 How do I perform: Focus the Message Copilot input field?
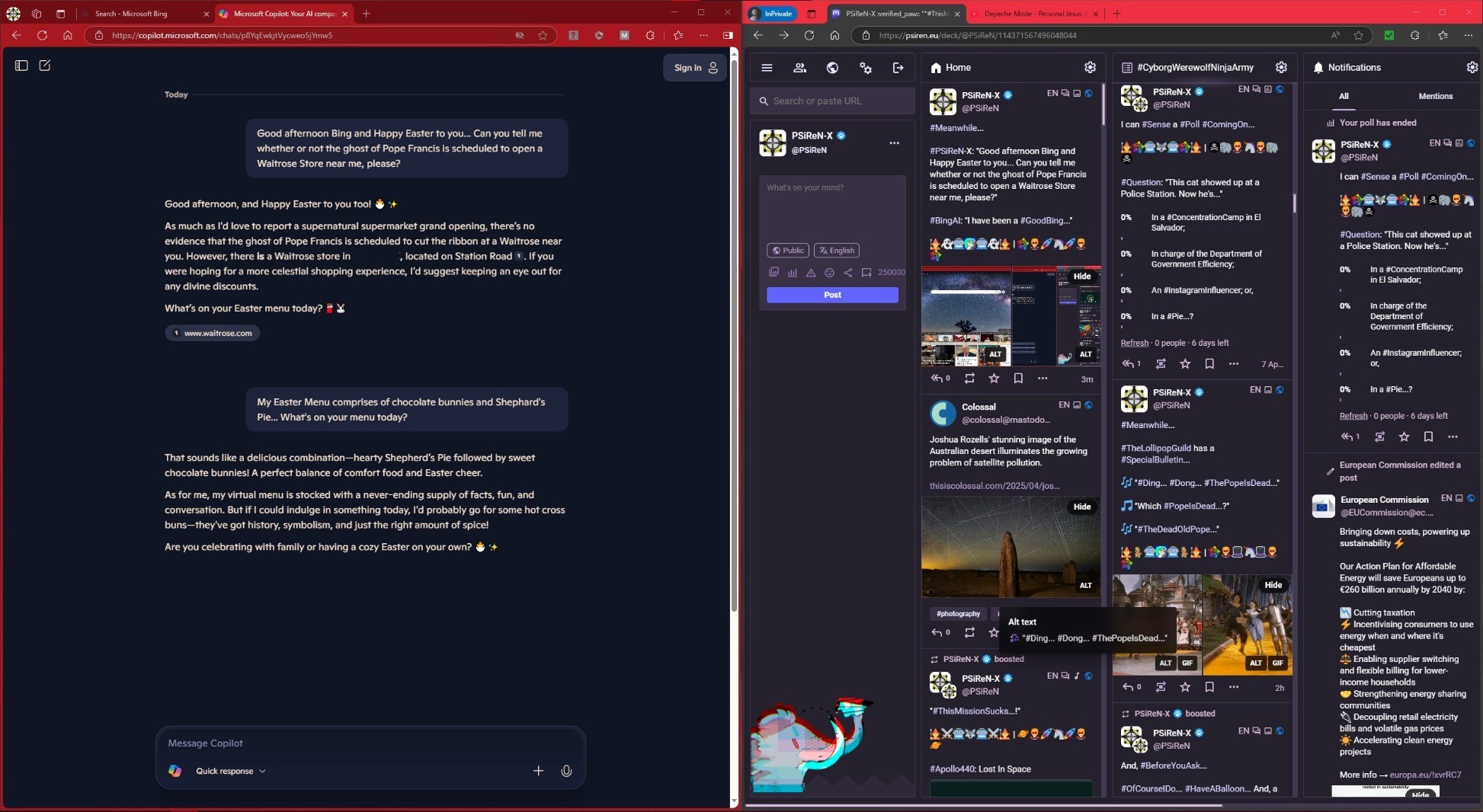[x=370, y=743]
